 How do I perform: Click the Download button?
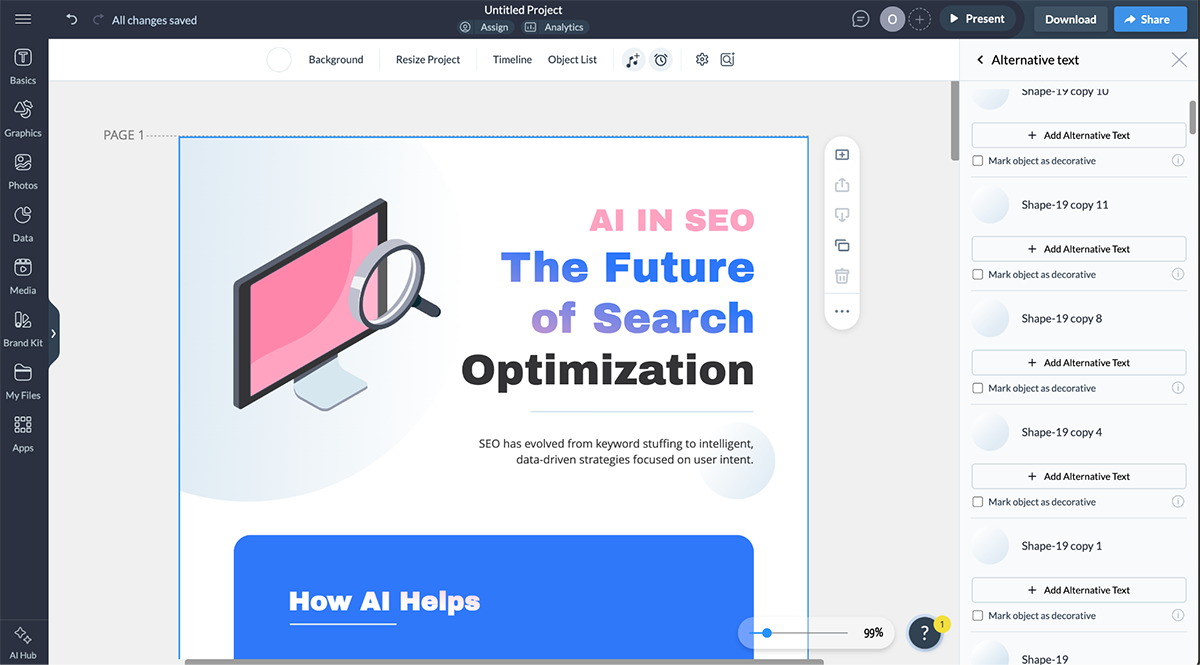click(x=1070, y=18)
